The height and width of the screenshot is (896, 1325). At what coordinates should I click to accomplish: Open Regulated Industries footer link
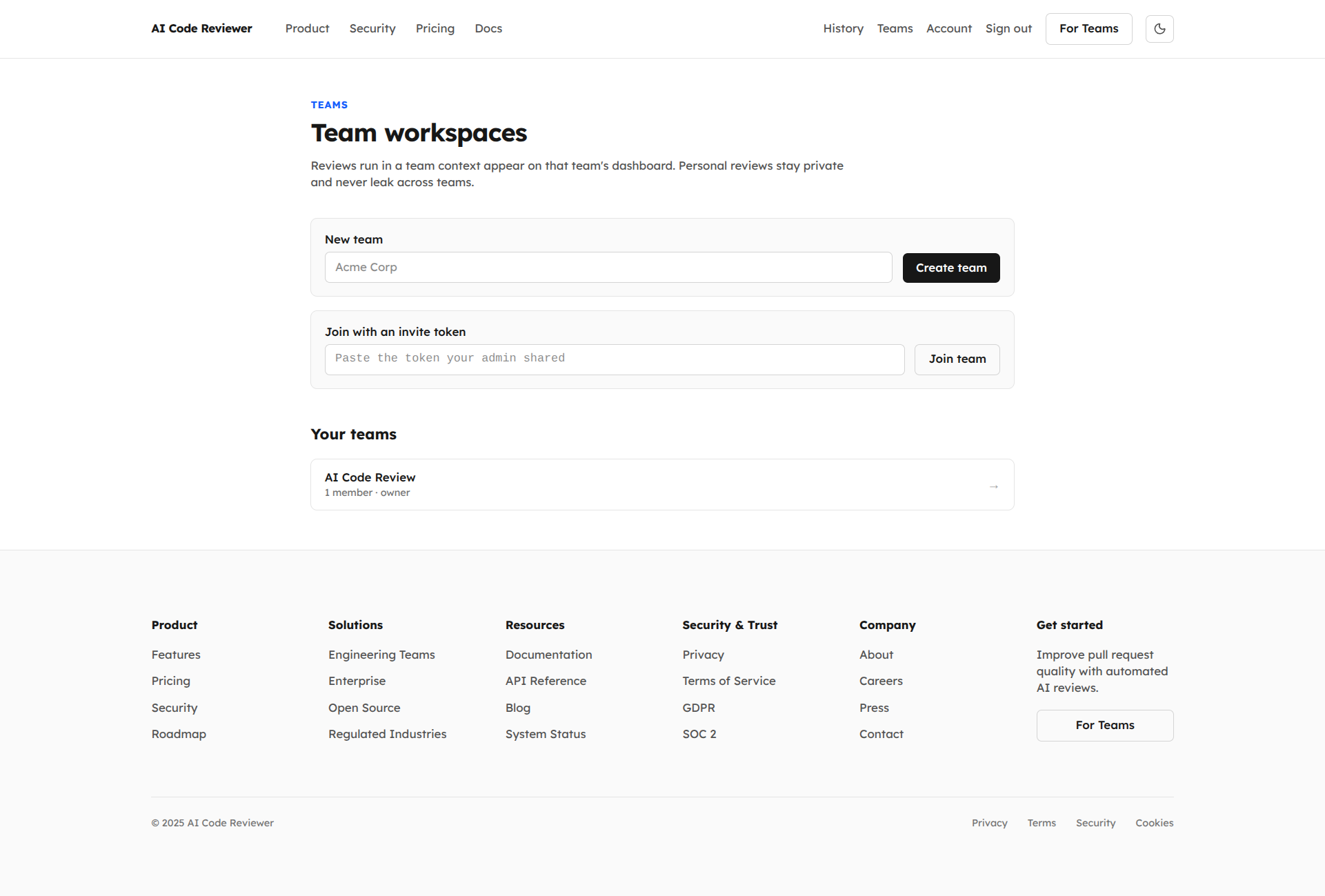(x=387, y=734)
